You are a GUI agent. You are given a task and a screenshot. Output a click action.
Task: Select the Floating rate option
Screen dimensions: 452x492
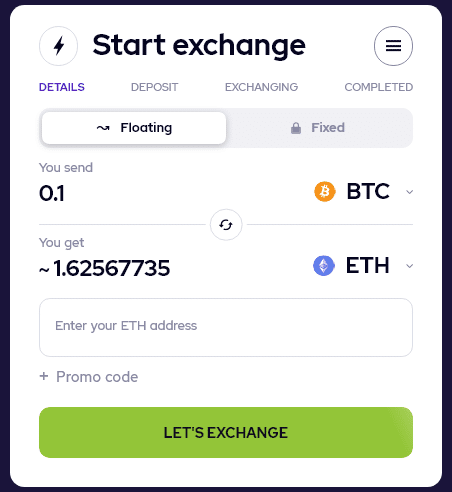134,128
